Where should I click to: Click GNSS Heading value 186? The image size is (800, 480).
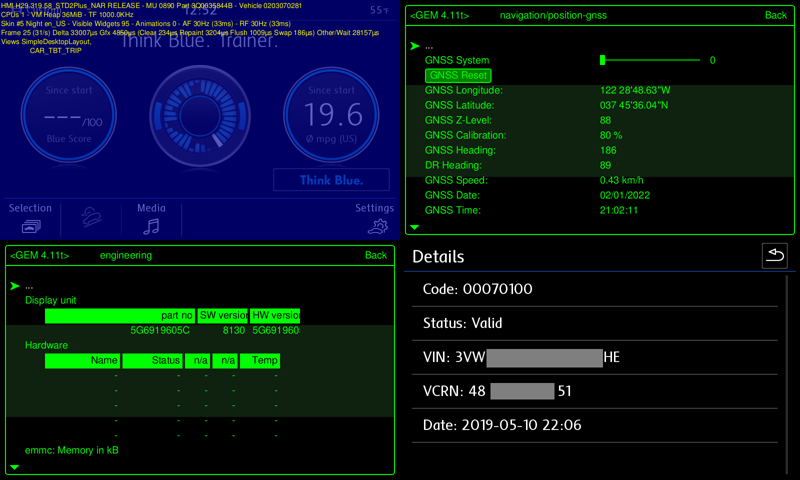[x=608, y=150]
